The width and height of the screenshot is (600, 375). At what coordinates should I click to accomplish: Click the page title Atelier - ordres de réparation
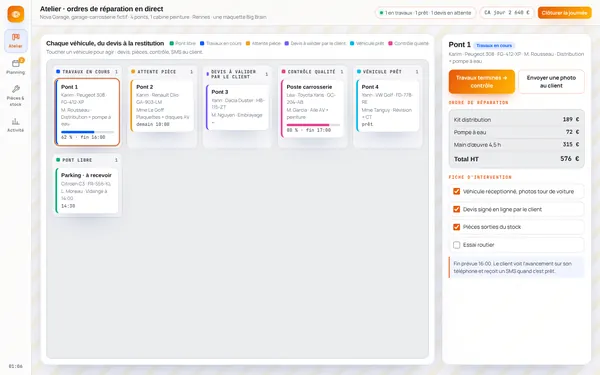click(x=101, y=9)
